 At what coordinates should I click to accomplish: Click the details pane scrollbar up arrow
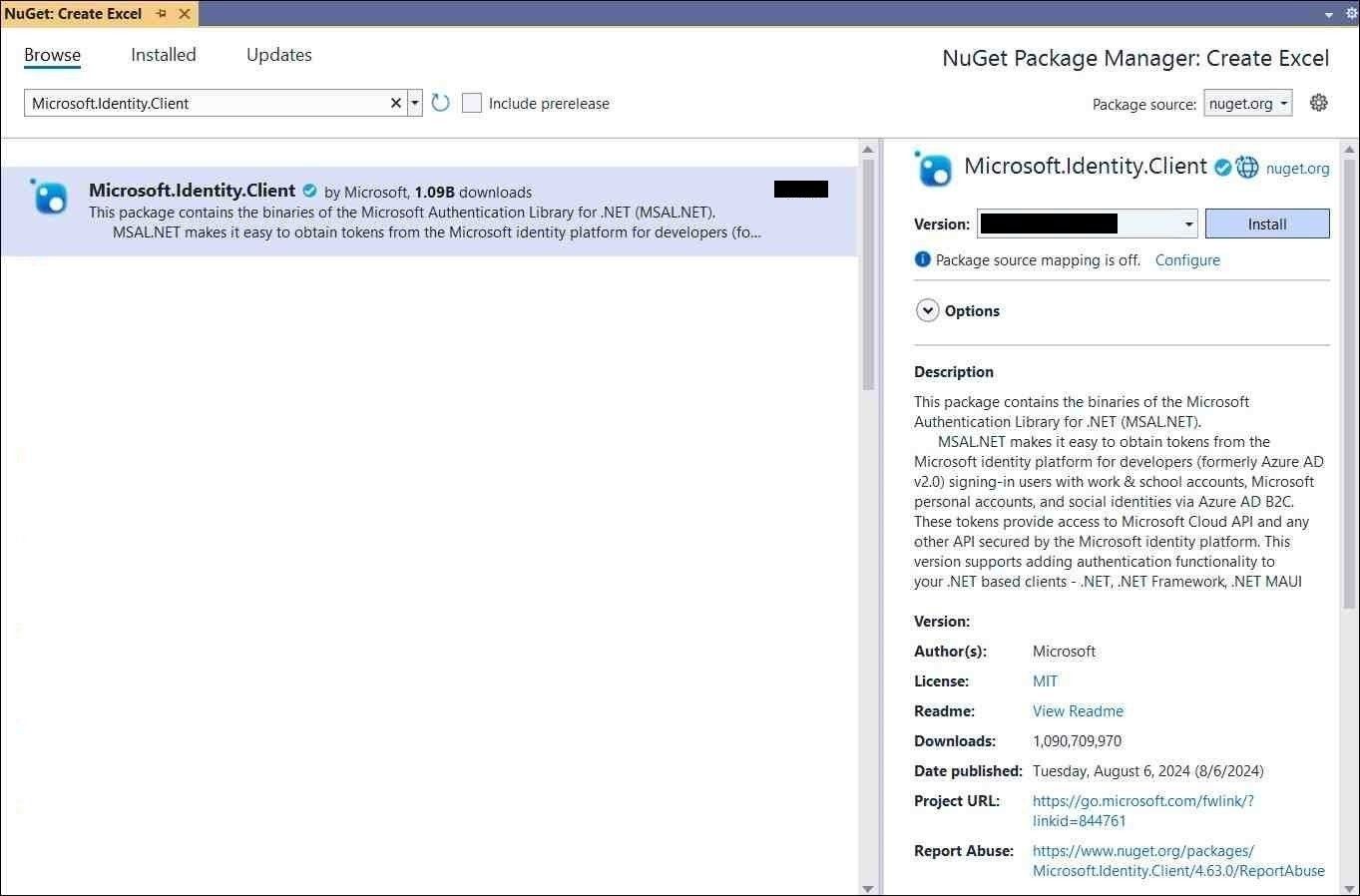click(1350, 150)
